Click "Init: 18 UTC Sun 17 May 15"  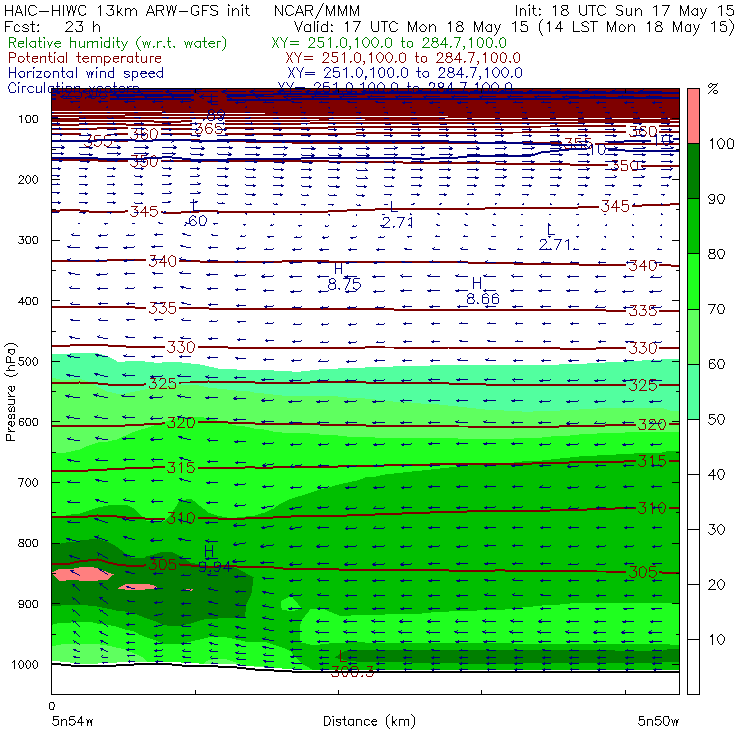[x=624, y=10]
